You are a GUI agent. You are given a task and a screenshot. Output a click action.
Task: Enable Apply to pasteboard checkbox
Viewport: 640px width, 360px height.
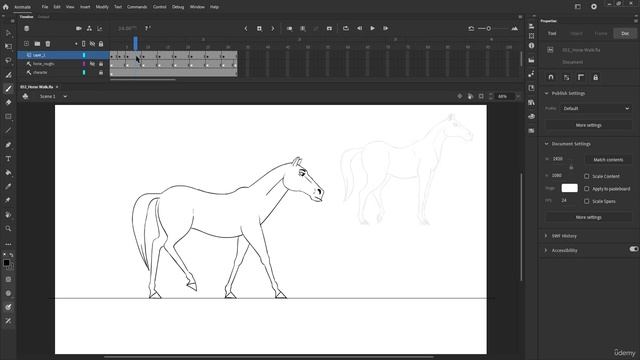click(587, 189)
